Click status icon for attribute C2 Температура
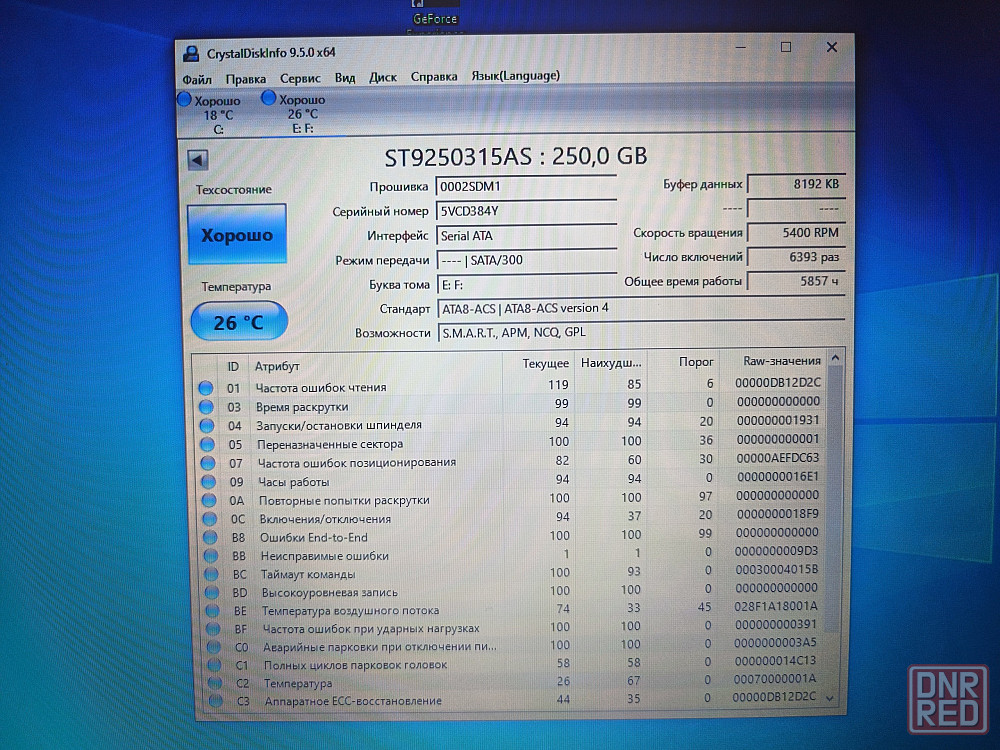Screen dimensions: 1000x750 216,683
